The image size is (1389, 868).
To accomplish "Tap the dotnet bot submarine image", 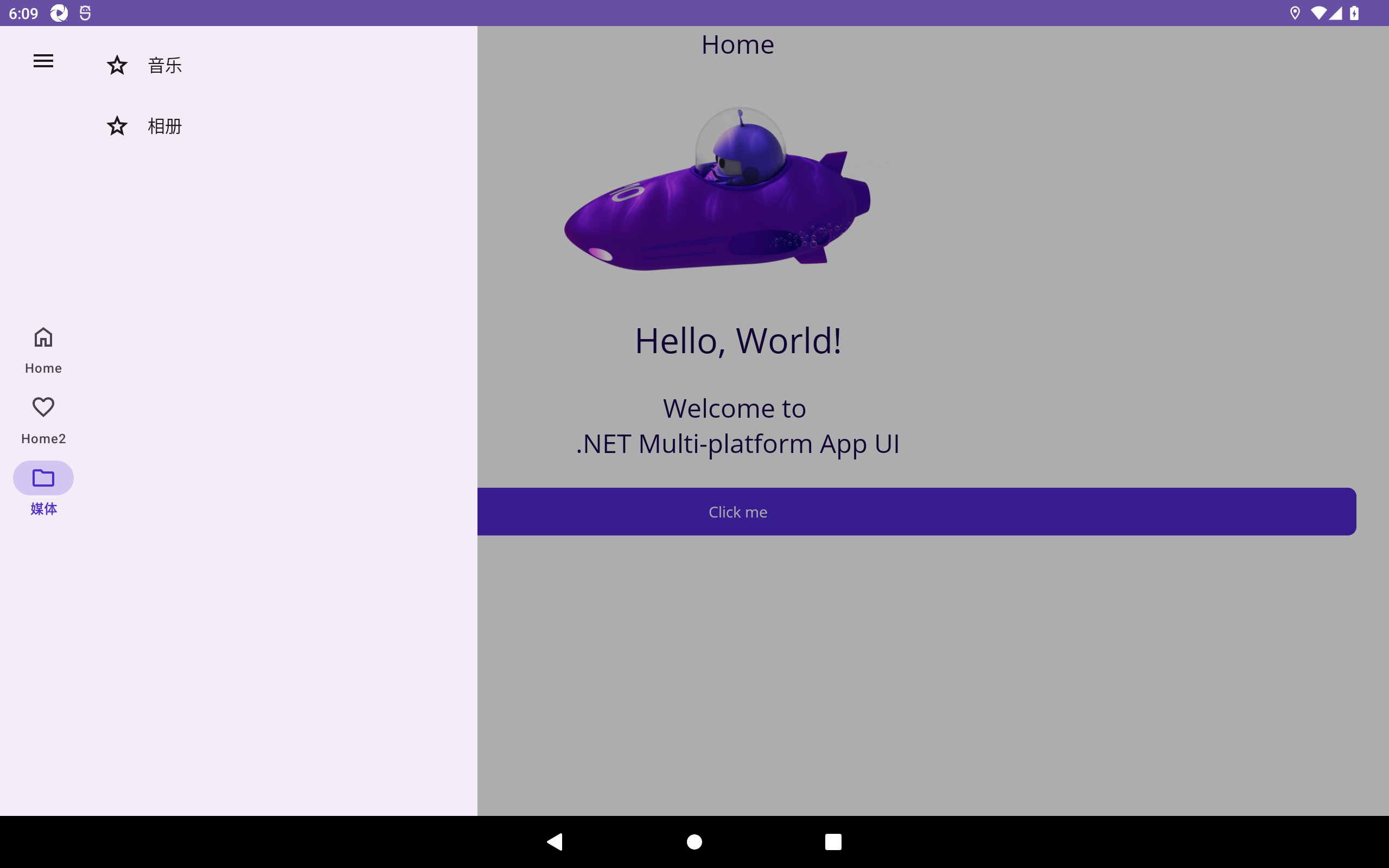I will pyautogui.click(x=717, y=188).
